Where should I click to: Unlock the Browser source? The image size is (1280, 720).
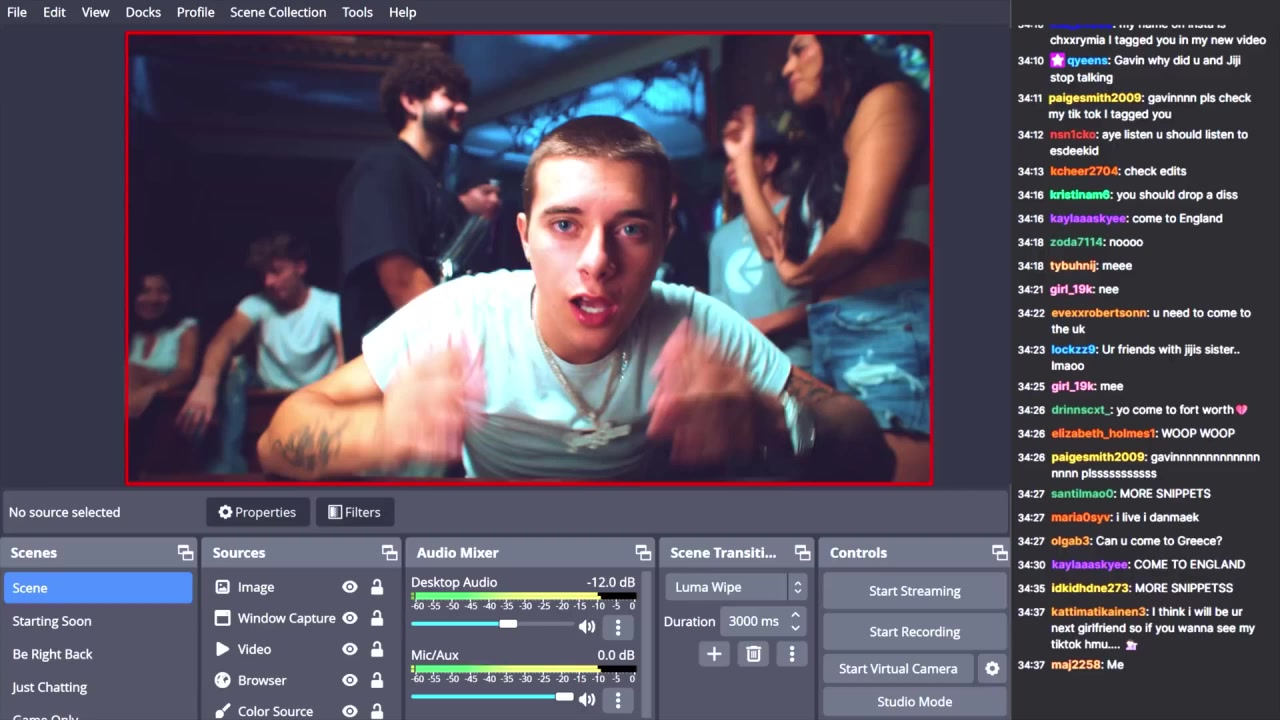tap(377, 681)
